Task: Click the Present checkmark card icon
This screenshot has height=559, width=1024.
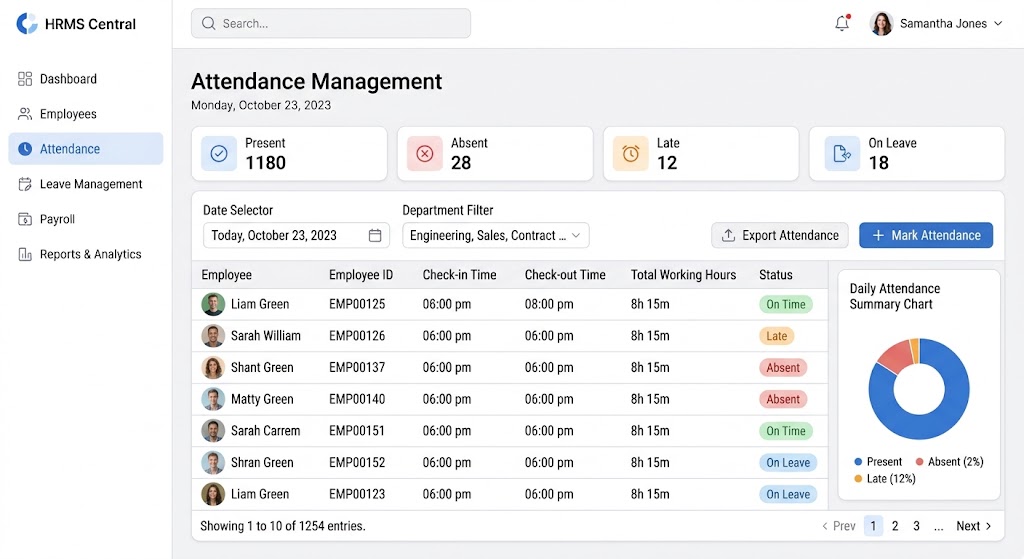Action: point(219,153)
